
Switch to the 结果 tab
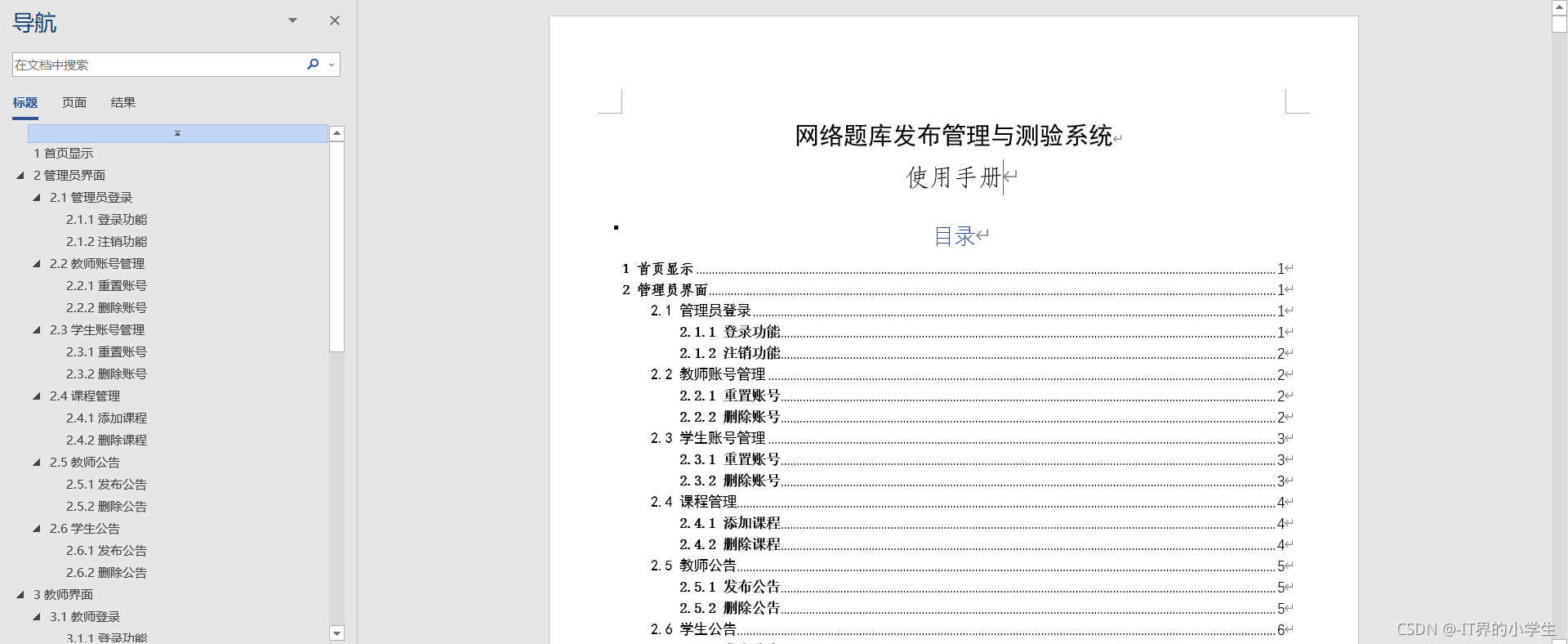click(123, 102)
